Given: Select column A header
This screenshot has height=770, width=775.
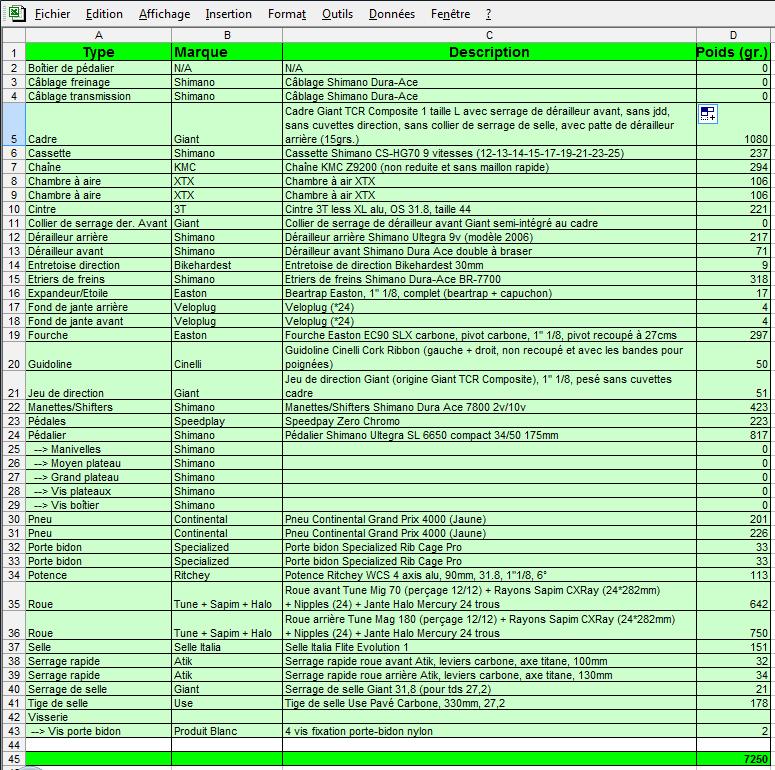Looking at the screenshot, I should 98,35.
